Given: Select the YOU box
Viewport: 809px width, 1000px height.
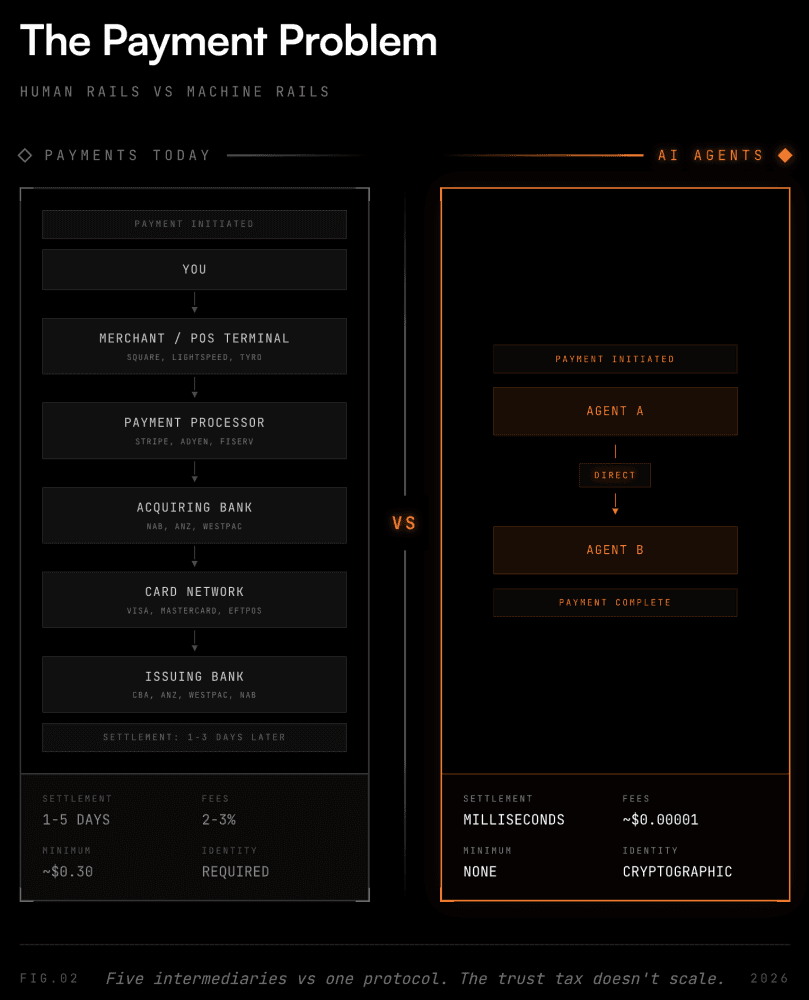Looking at the screenshot, I should click(194, 269).
